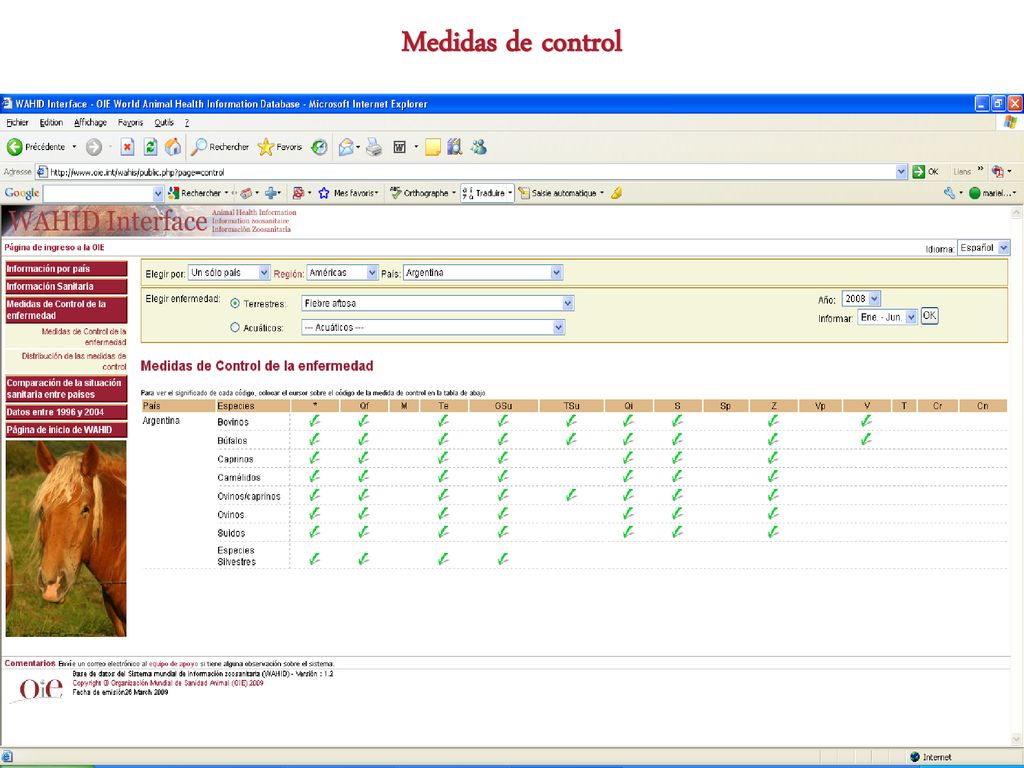Image resolution: width=1024 pixels, height=768 pixels.
Task: Select the Acuáticos radio button
Action: click(235, 328)
